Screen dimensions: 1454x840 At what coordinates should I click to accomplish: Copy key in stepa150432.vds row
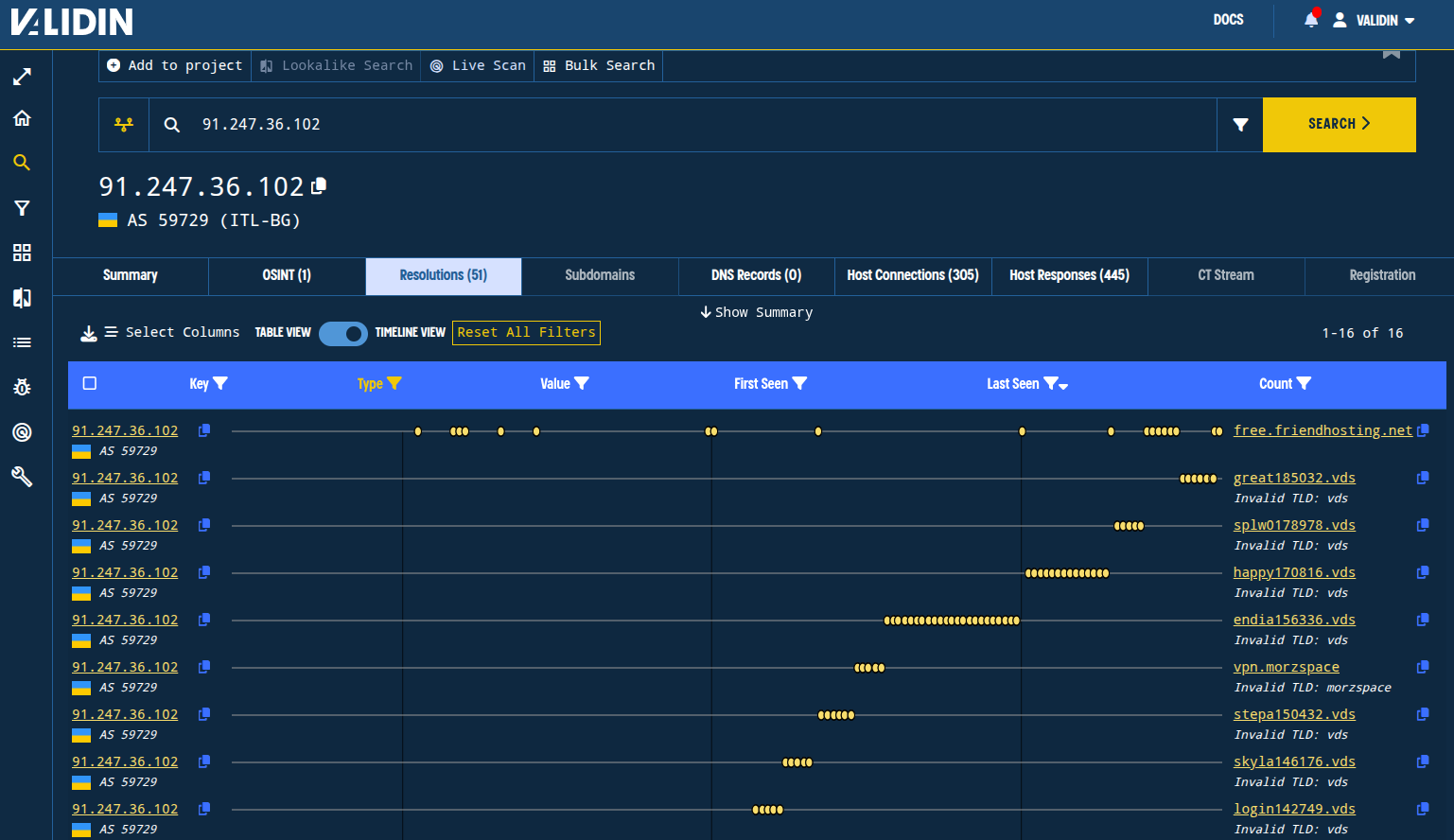(x=203, y=714)
